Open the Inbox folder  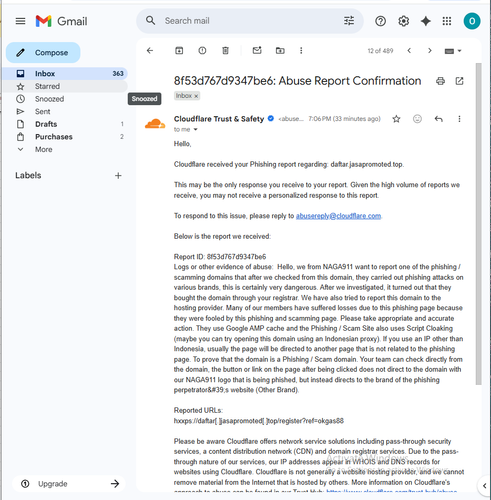tap(65, 73)
